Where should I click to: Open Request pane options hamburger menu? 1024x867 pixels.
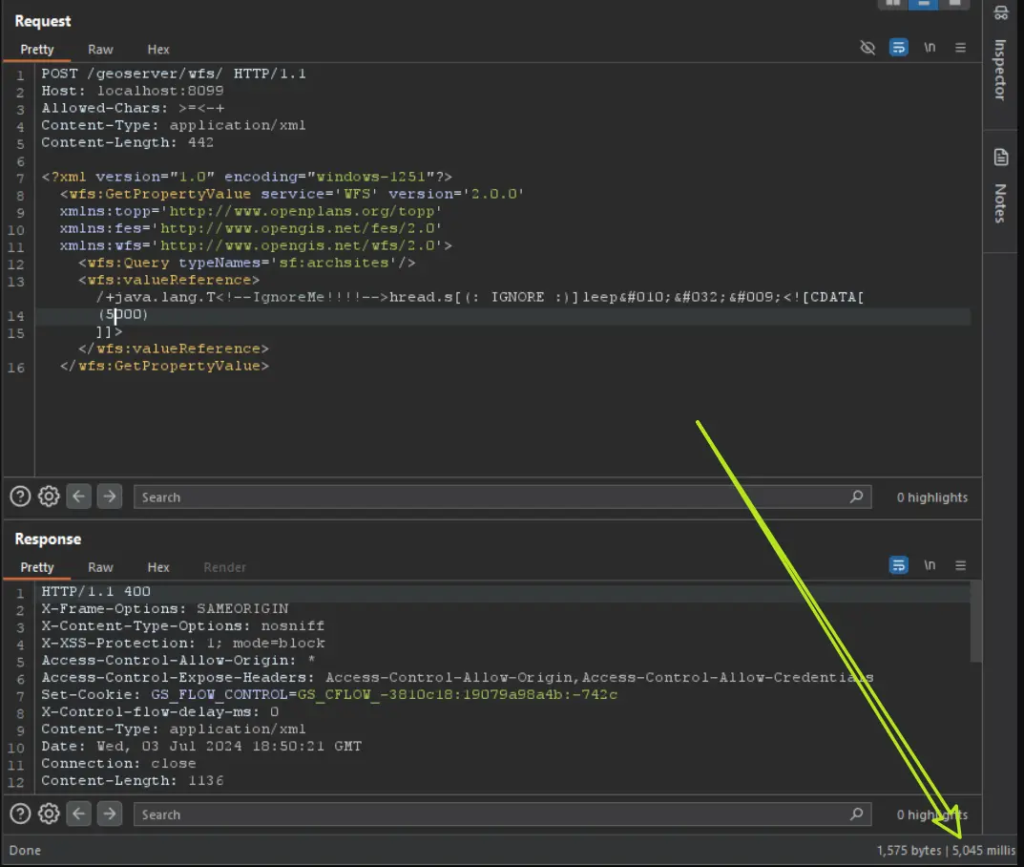point(960,48)
